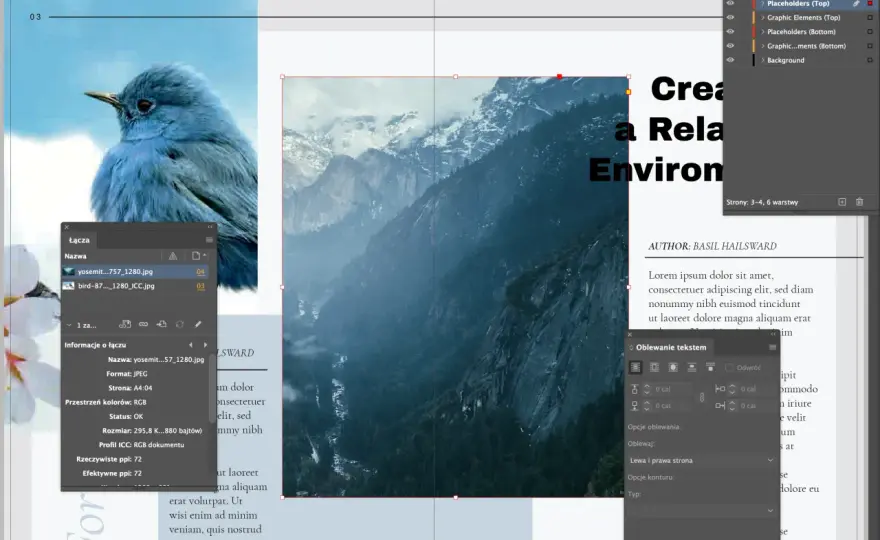Click the yellow anchor square on image frame

629,91
